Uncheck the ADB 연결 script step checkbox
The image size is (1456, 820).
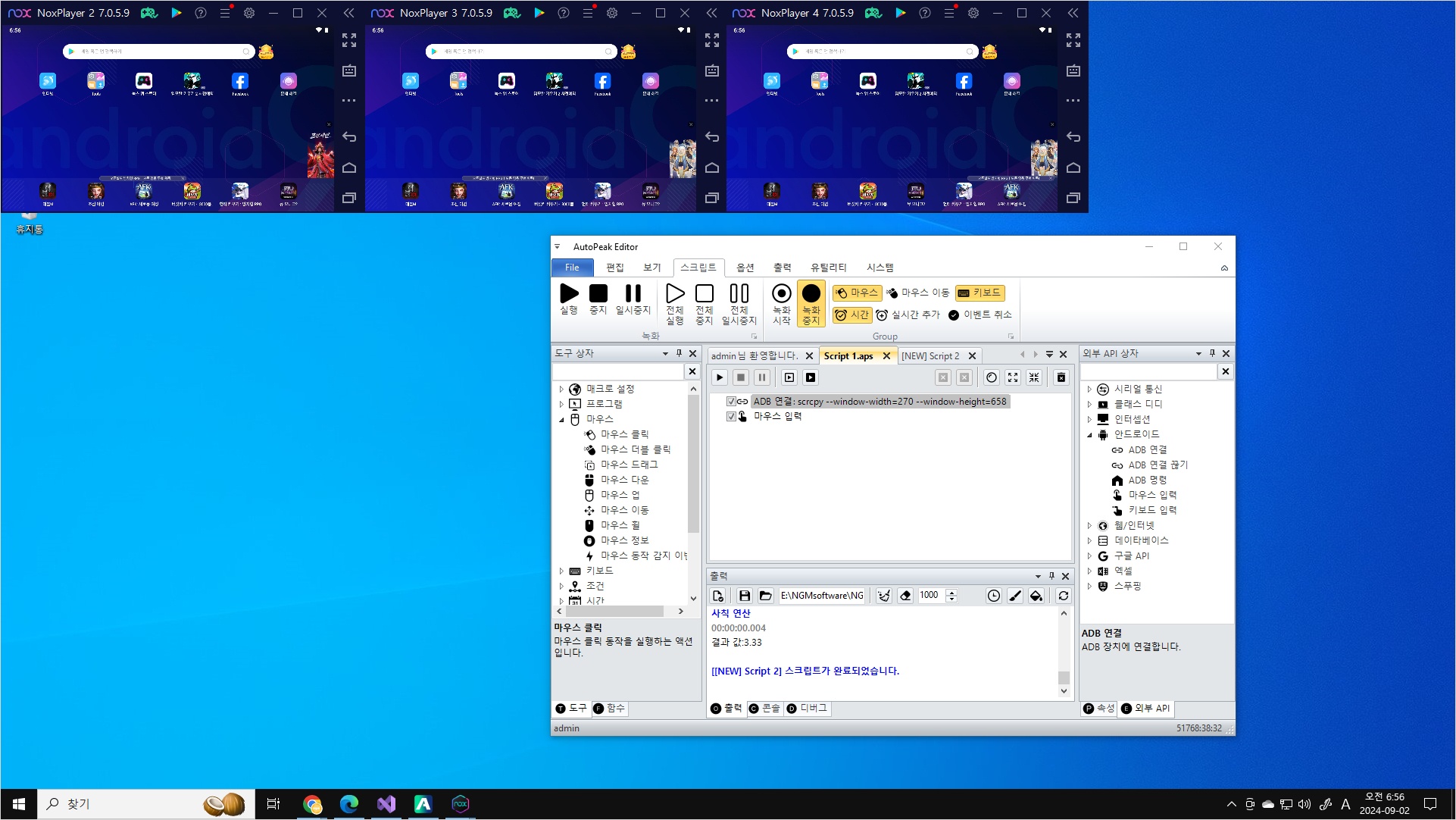731,402
